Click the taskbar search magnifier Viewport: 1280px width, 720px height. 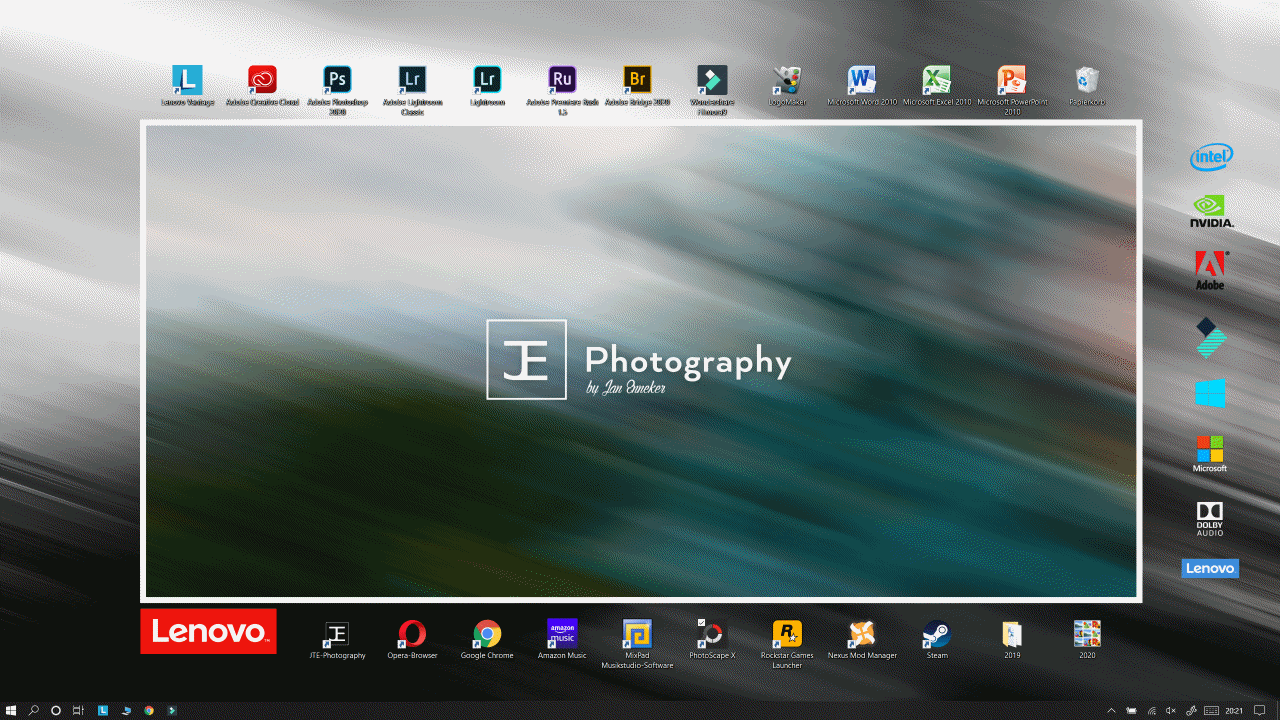pos(34,710)
